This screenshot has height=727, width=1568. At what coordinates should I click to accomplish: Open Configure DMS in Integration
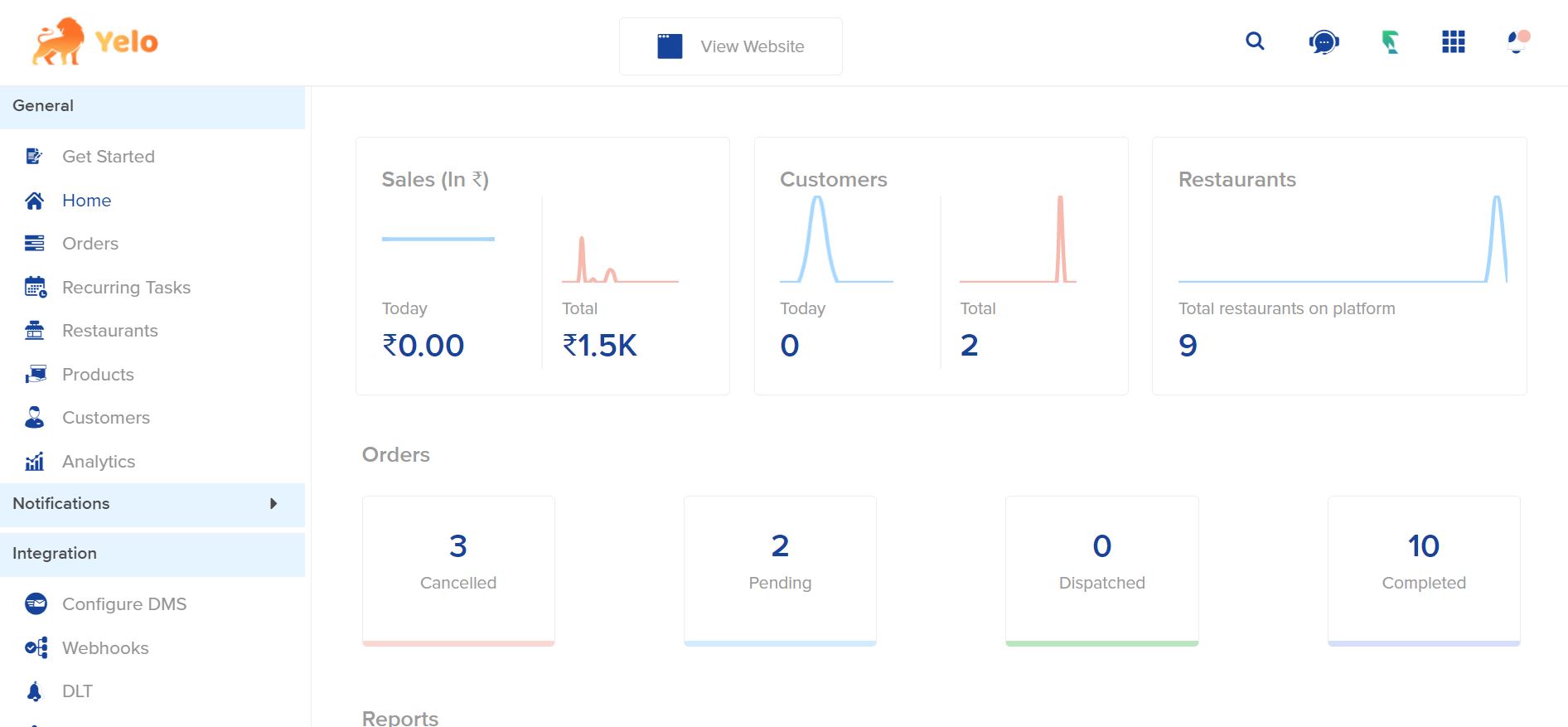(123, 604)
